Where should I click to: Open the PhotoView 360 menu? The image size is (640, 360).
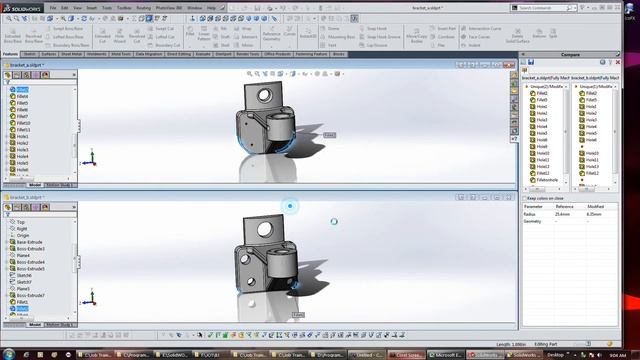pos(169,8)
